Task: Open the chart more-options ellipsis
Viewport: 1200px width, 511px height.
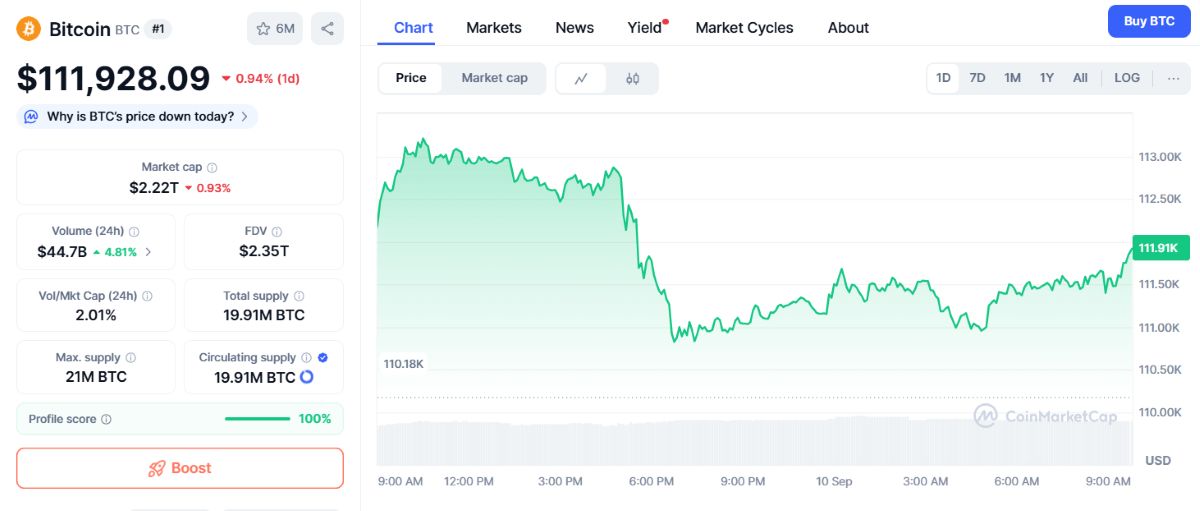Action: pyautogui.click(x=1173, y=78)
